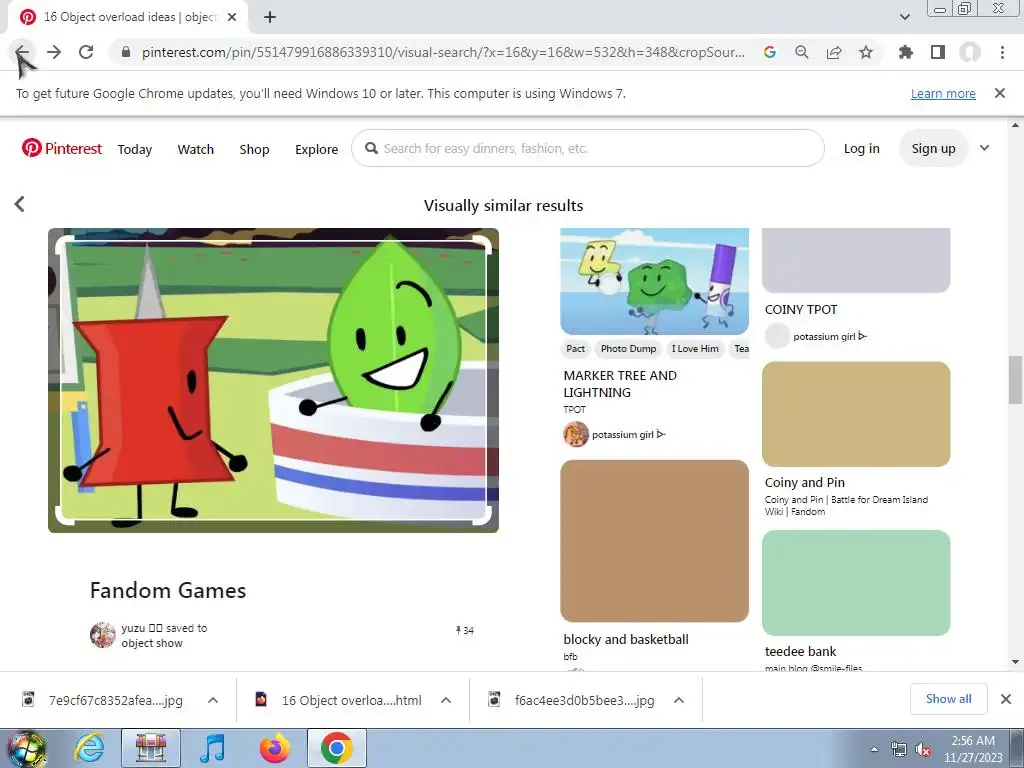Go back with the browser back arrow

point(22,52)
